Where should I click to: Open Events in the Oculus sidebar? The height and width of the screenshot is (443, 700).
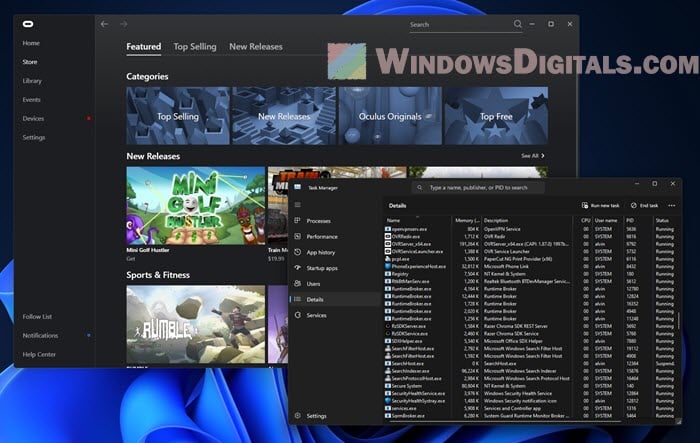point(31,100)
